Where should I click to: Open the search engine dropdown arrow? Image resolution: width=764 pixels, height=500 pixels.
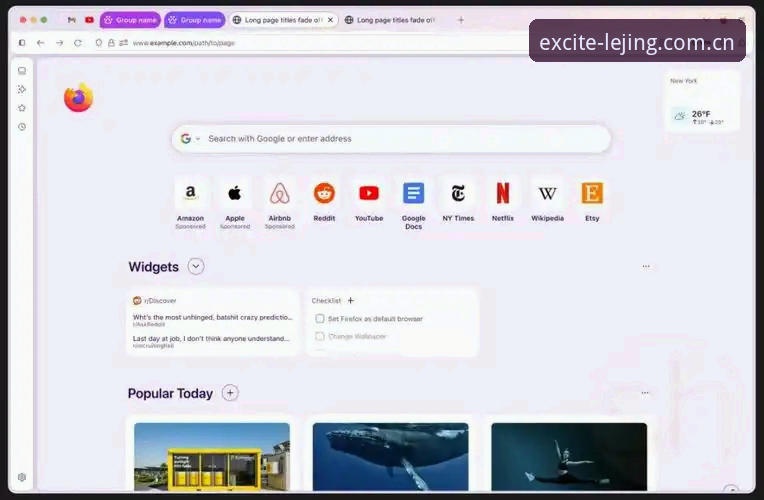pos(198,139)
